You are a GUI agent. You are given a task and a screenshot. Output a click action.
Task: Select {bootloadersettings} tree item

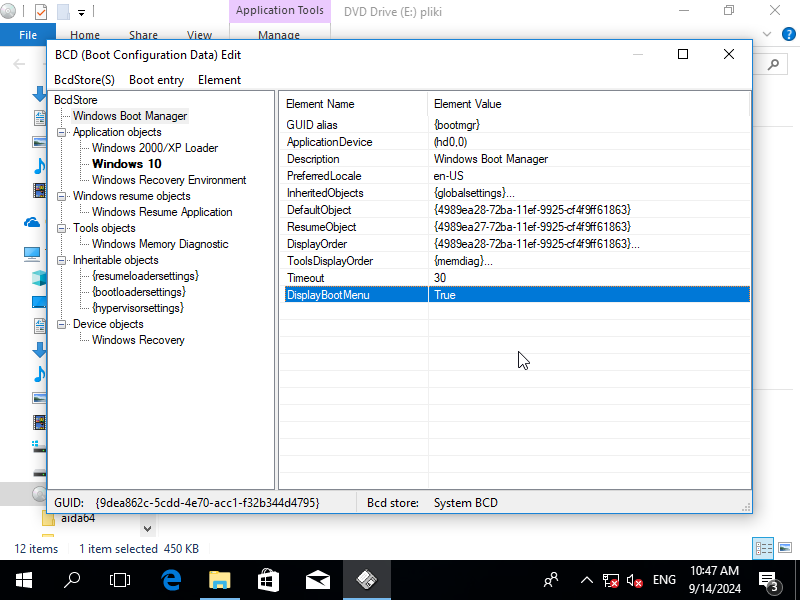click(x=139, y=292)
